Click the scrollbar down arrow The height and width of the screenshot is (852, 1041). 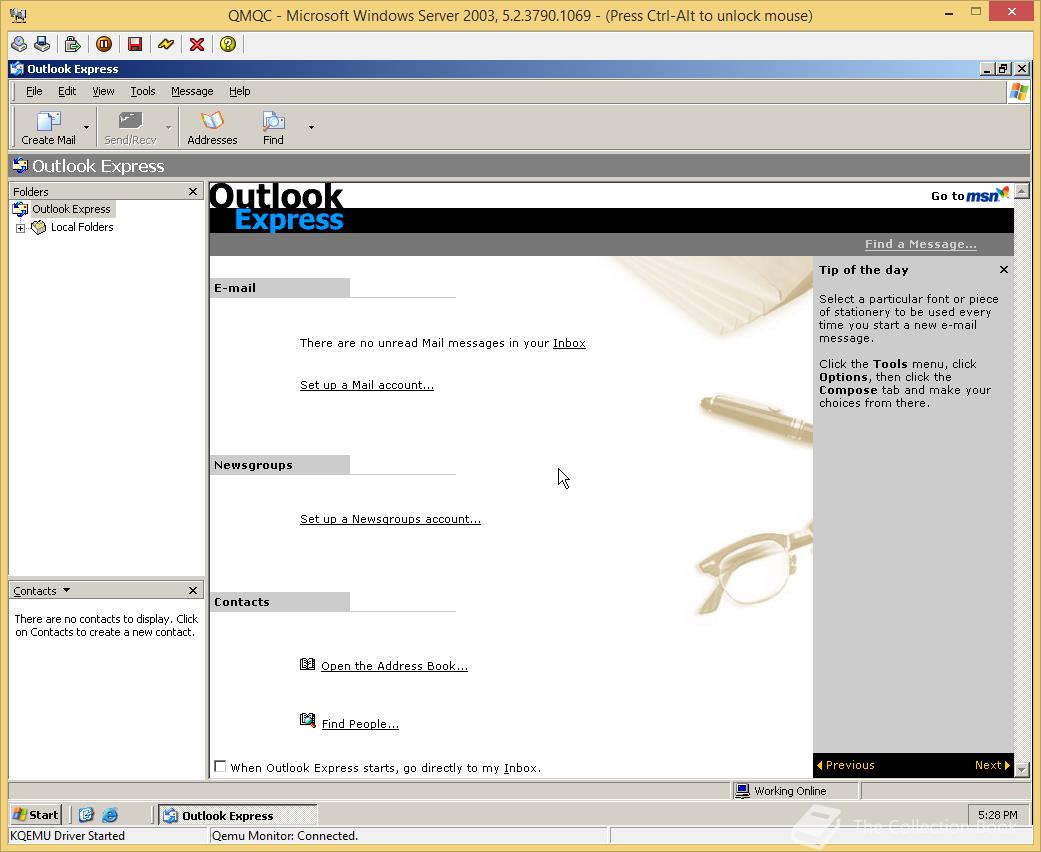coord(1022,769)
